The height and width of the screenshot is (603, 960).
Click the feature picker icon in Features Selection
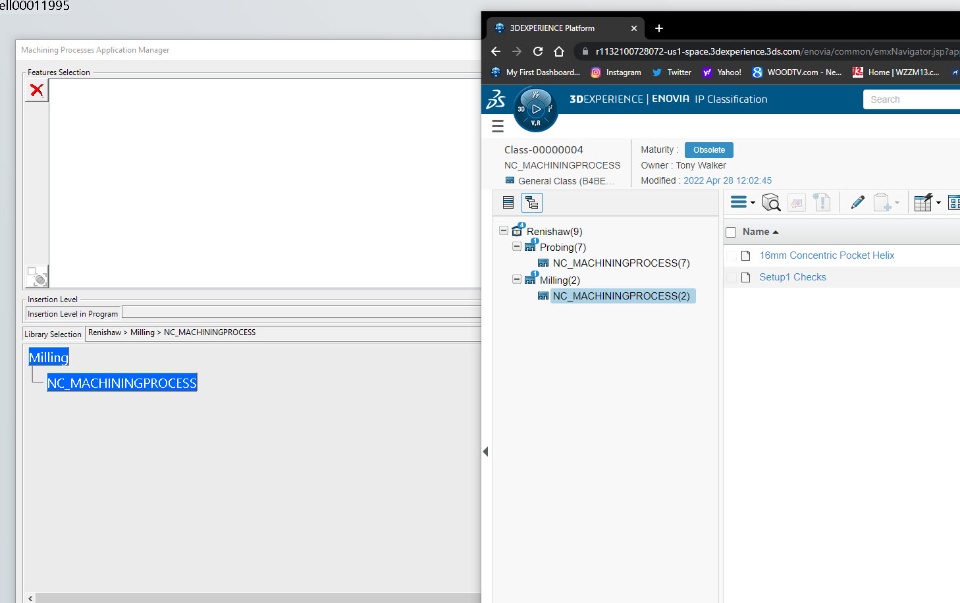37,277
